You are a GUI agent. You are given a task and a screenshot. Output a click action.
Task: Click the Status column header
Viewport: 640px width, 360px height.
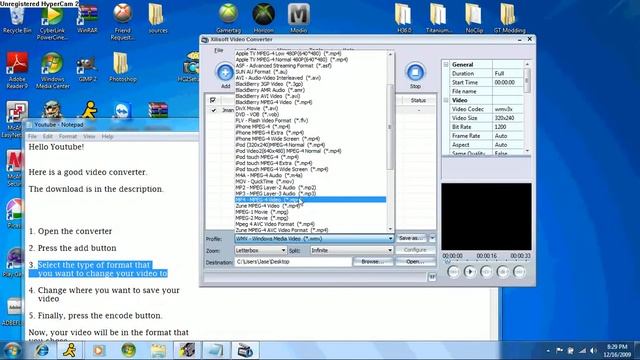pyautogui.click(x=418, y=100)
